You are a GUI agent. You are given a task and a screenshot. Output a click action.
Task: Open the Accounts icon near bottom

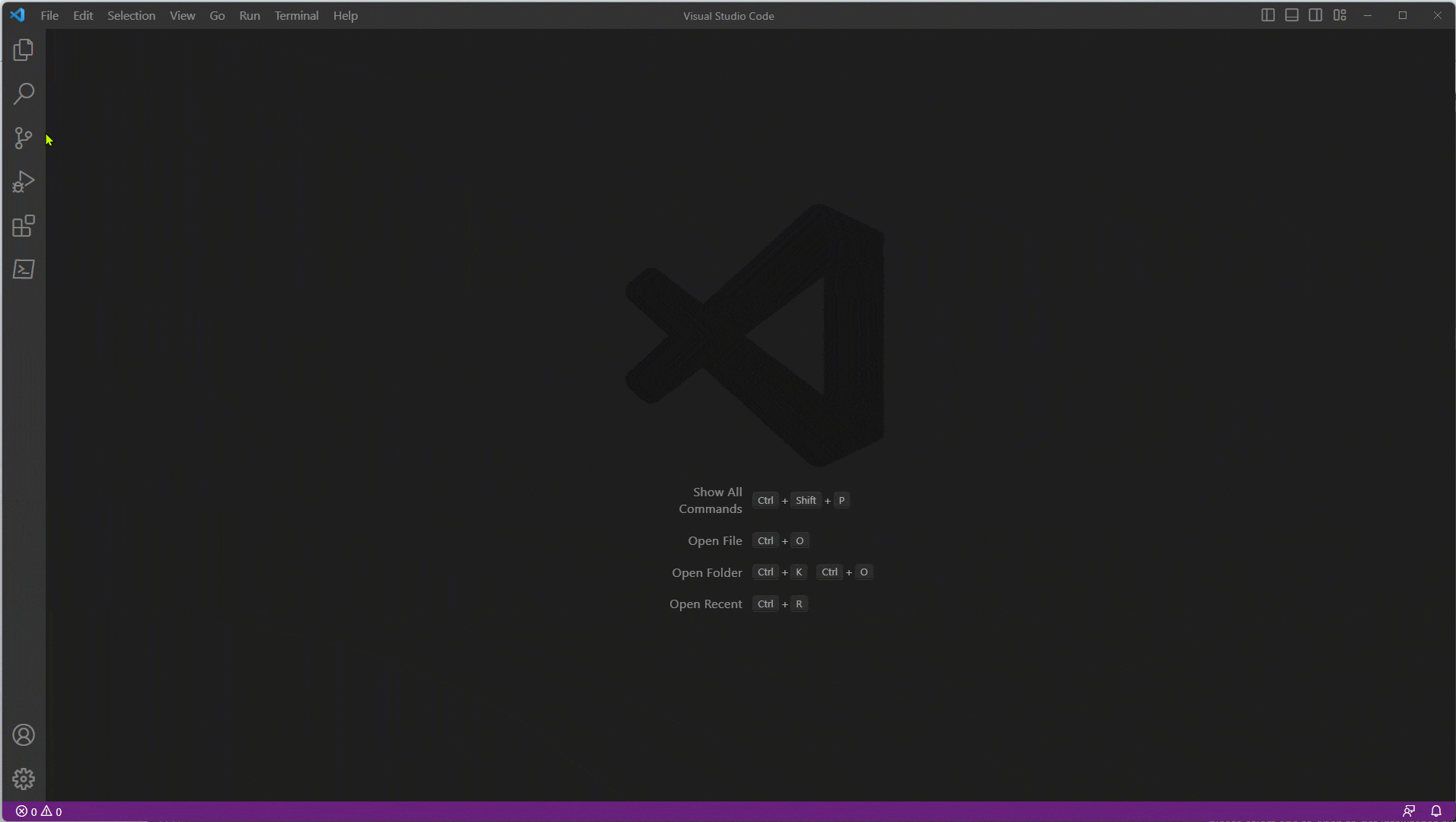(23, 734)
